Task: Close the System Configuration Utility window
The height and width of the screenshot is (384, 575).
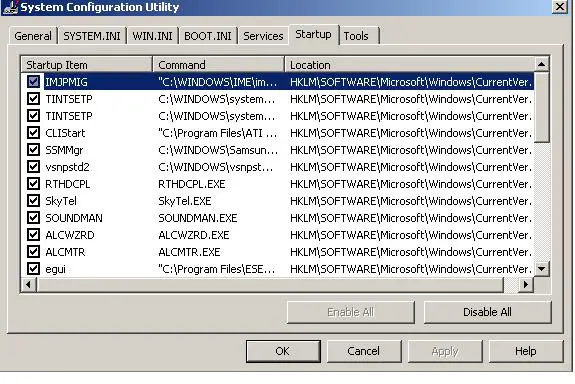Action: [560, 7]
